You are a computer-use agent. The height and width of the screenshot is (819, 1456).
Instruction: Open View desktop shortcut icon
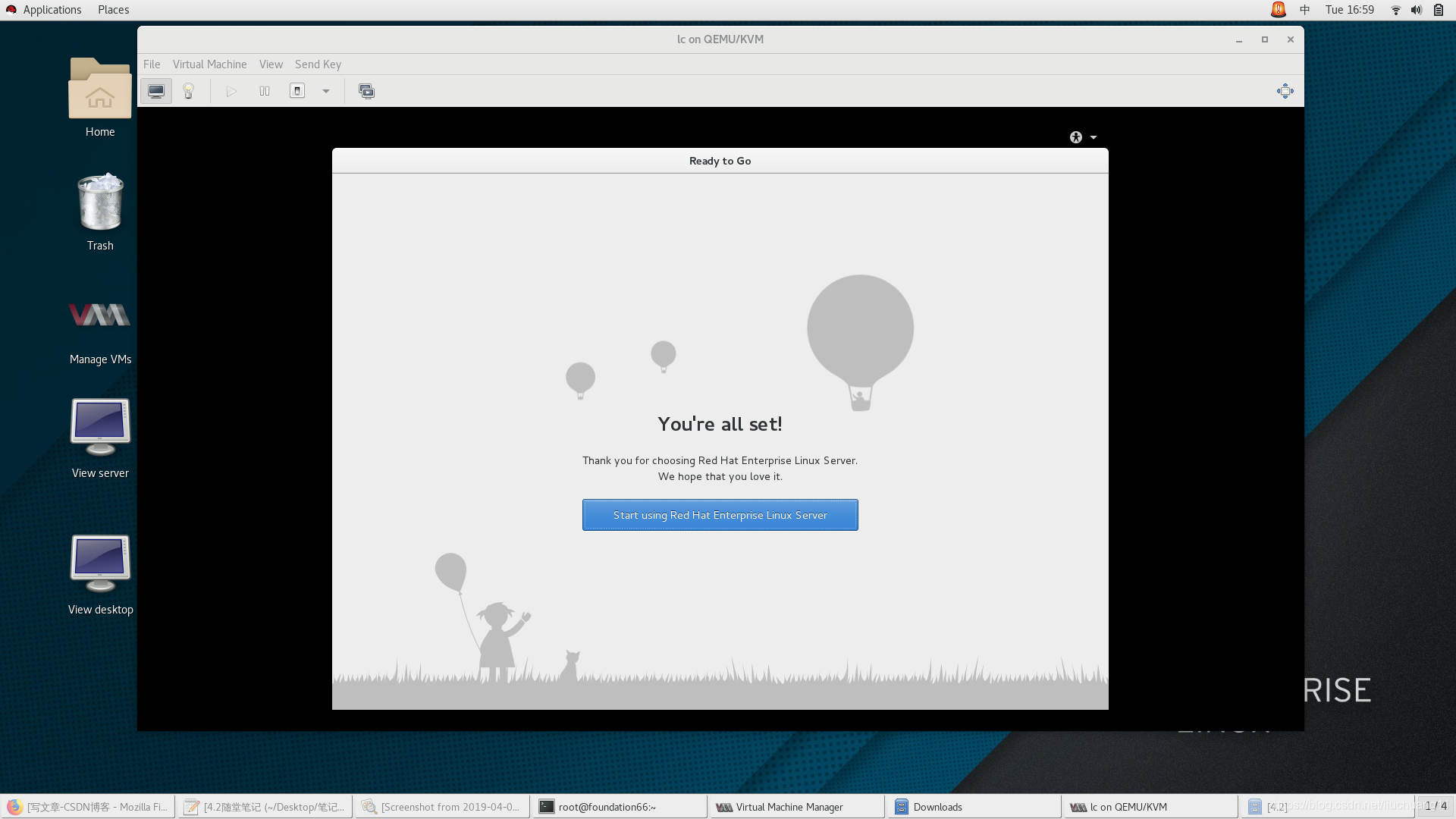(x=100, y=576)
